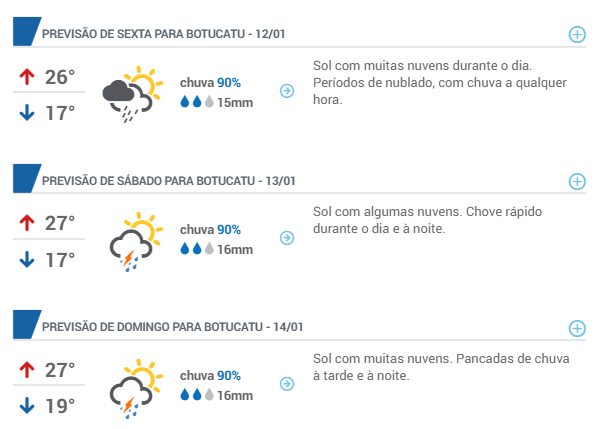Open Friday details via the arrow circle icon
This screenshot has width=600, height=429.
[287, 91]
